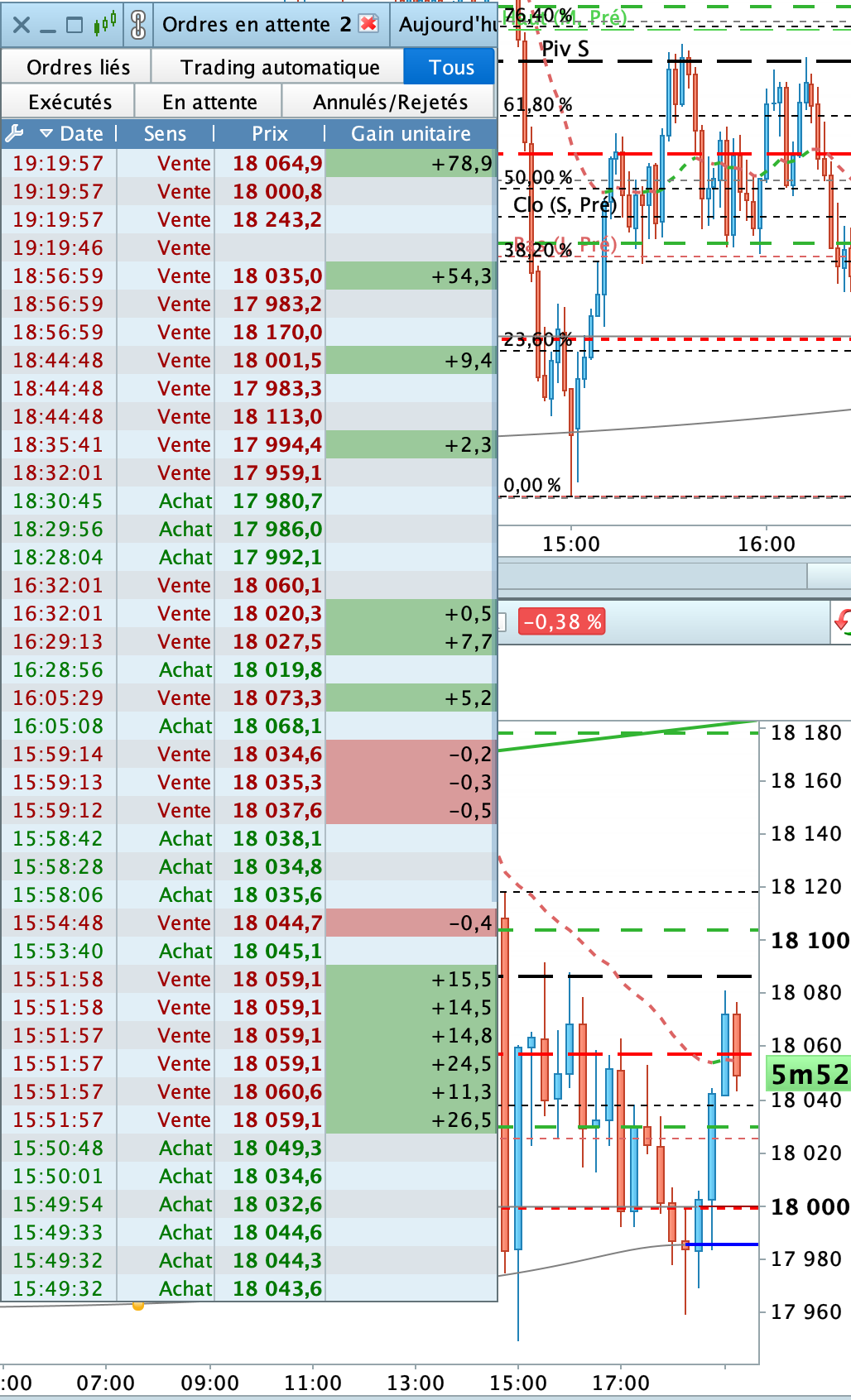851x1400 pixels.
Task: Click the chain link icon
Action: pyautogui.click(x=138, y=25)
